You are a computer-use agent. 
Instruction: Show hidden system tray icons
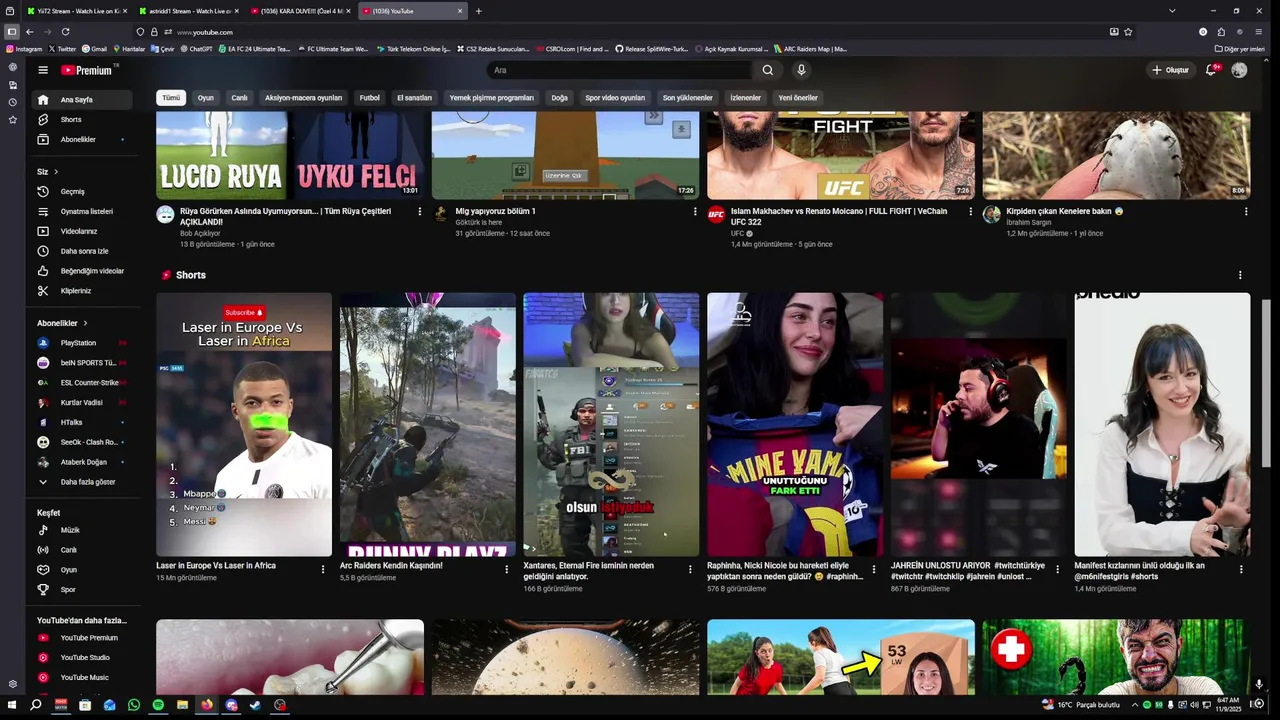[1135, 705]
